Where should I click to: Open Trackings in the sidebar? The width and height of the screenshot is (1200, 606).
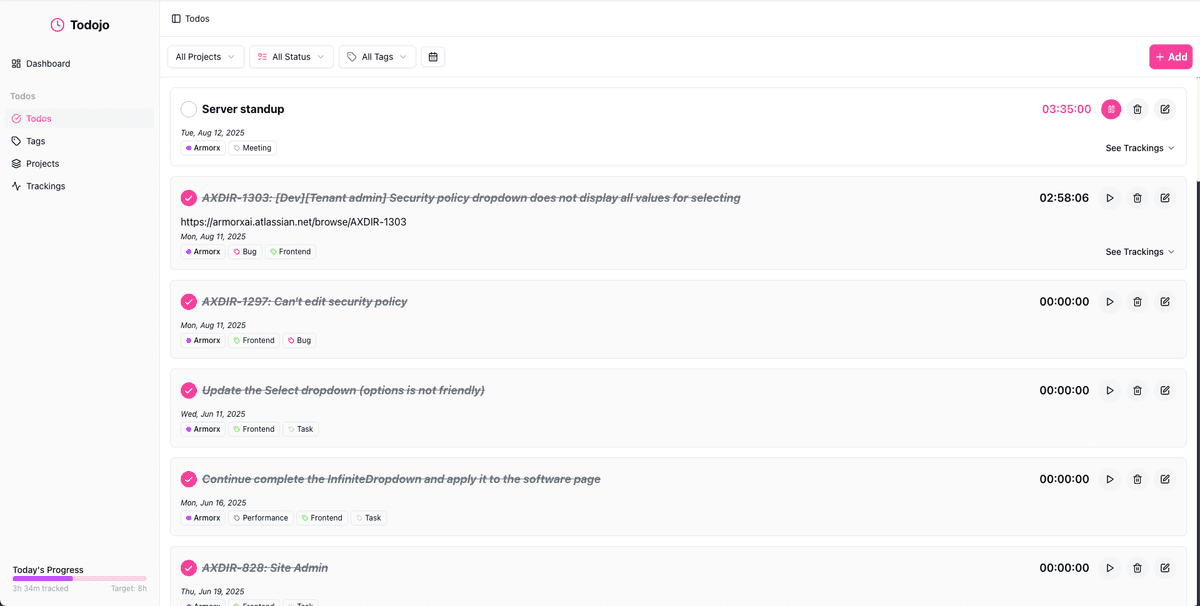tap(45, 186)
